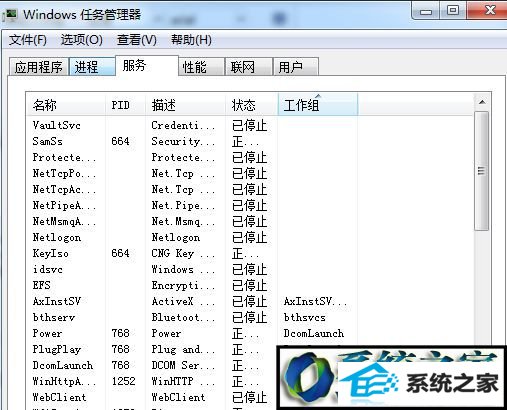507x410 pixels.
Task: Open the 帮助(H) menu
Action: [191, 40]
